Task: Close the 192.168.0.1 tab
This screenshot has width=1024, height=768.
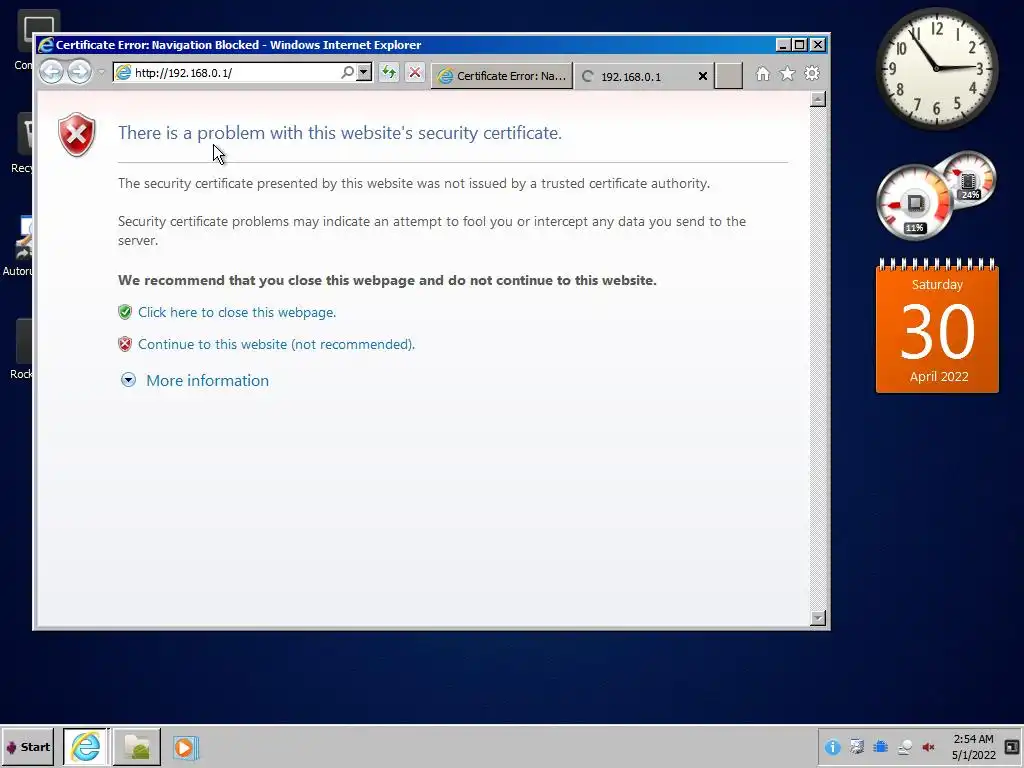Action: [703, 76]
